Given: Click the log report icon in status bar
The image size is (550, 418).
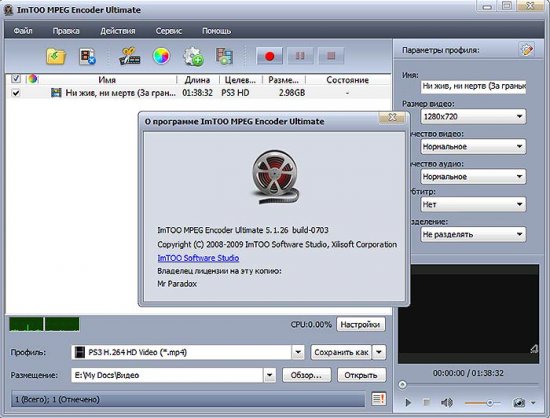Looking at the screenshot, I should point(378,399).
